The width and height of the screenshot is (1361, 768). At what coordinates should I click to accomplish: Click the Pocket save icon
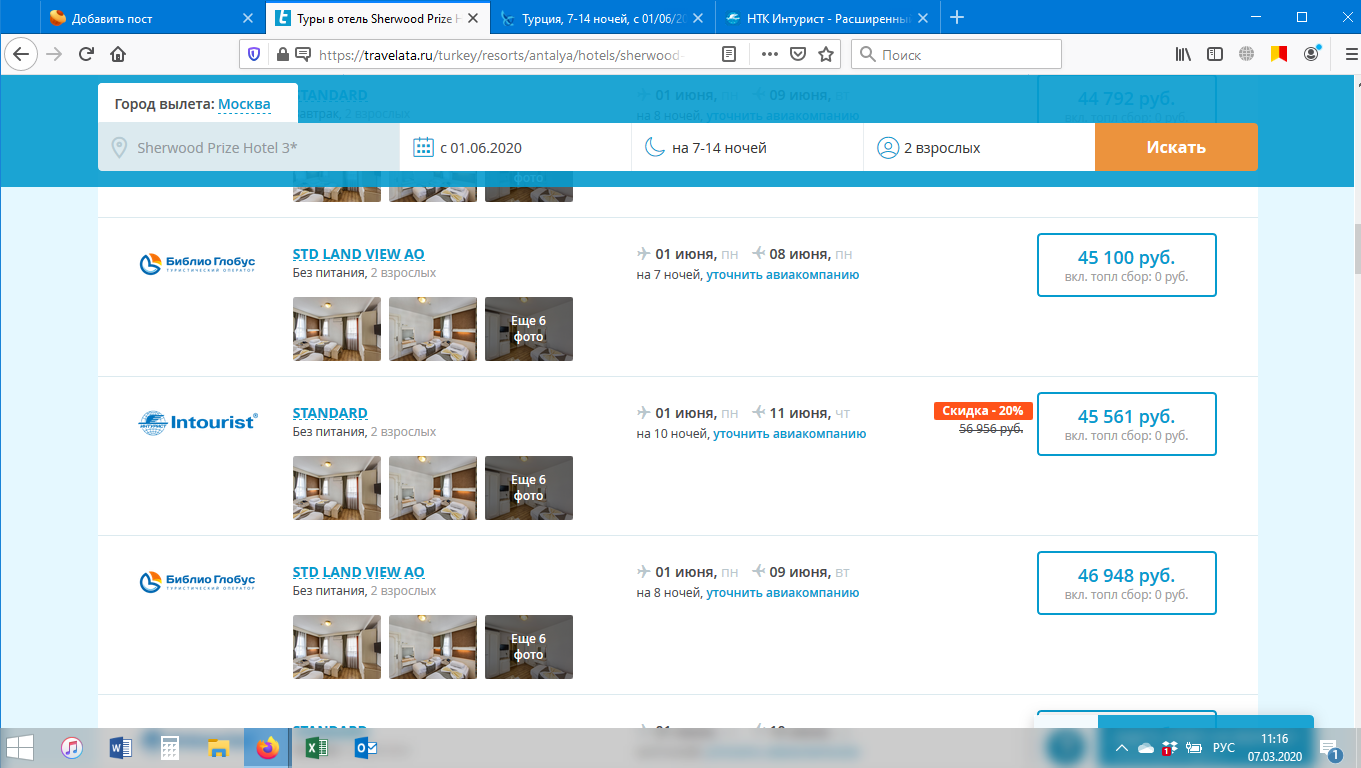[798, 54]
